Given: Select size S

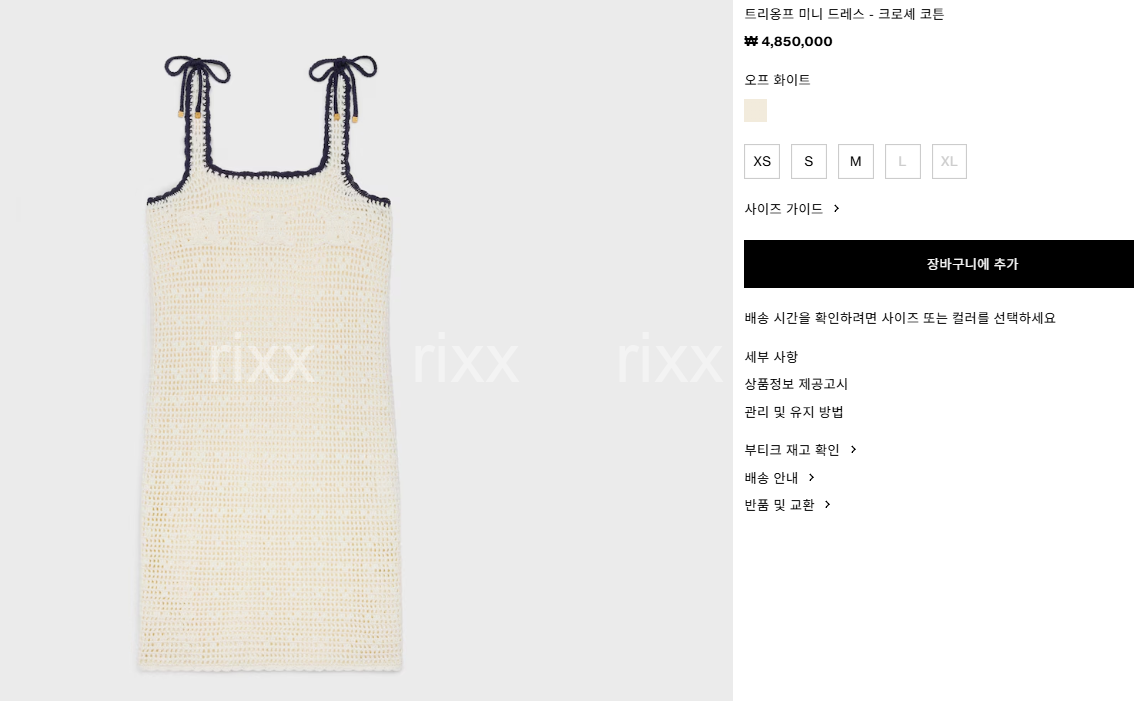Looking at the screenshot, I should [x=809, y=161].
